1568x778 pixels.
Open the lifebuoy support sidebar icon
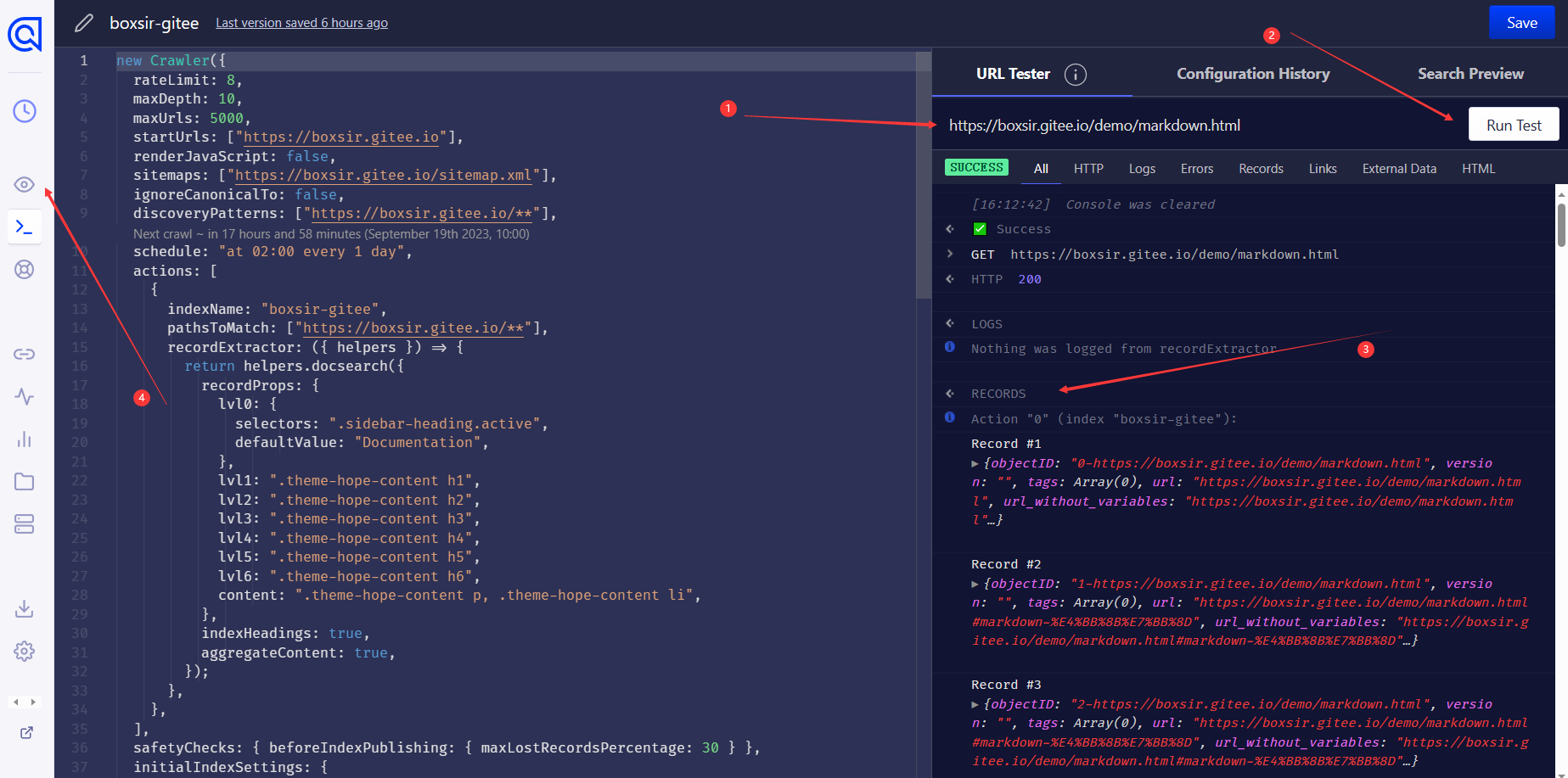25,270
